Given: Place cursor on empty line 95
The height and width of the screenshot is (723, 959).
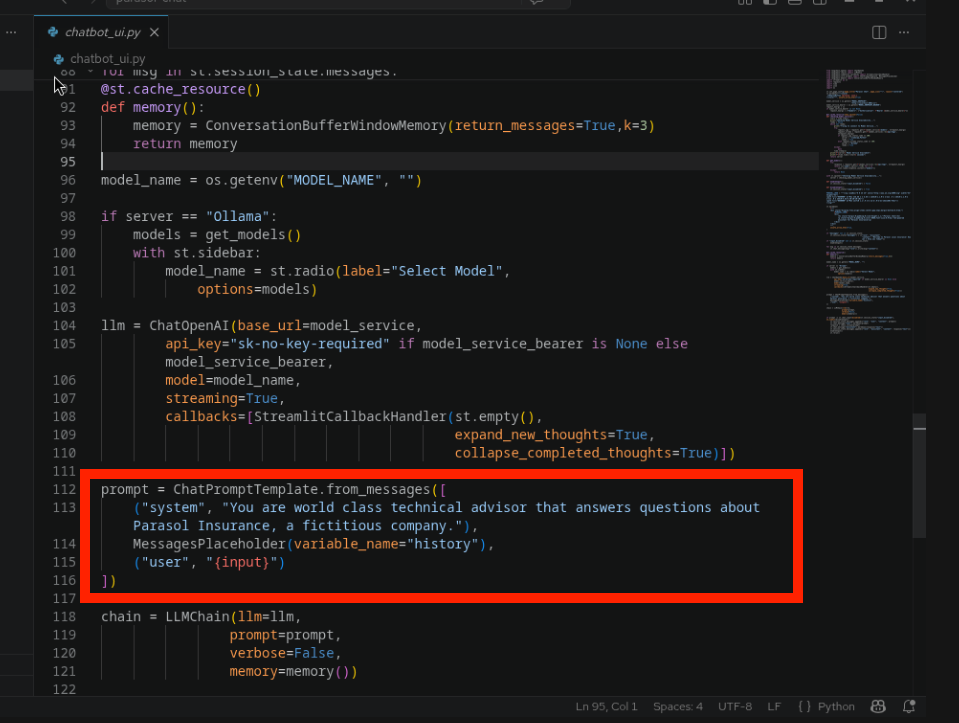Looking at the screenshot, I should [300, 162].
